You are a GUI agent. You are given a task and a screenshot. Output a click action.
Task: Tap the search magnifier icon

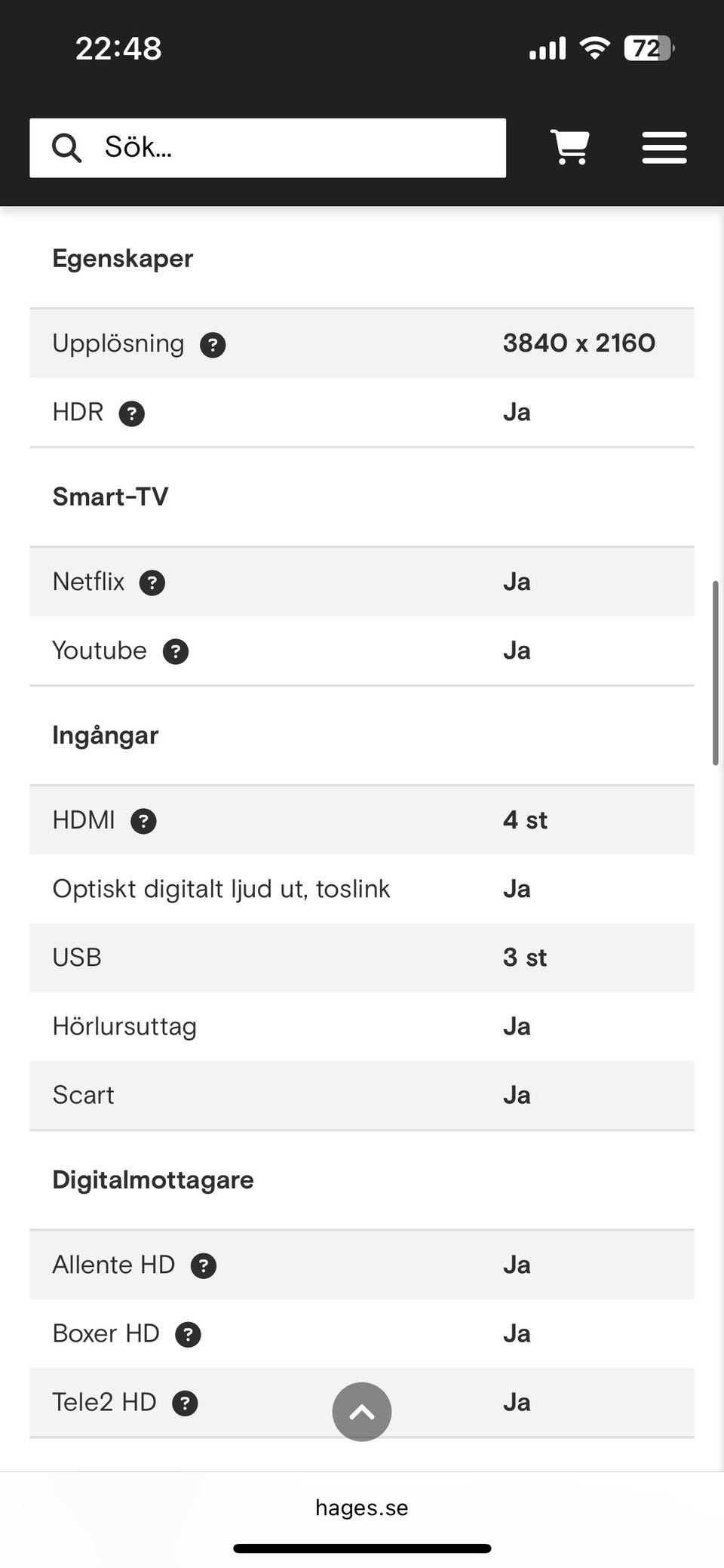click(66, 148)
